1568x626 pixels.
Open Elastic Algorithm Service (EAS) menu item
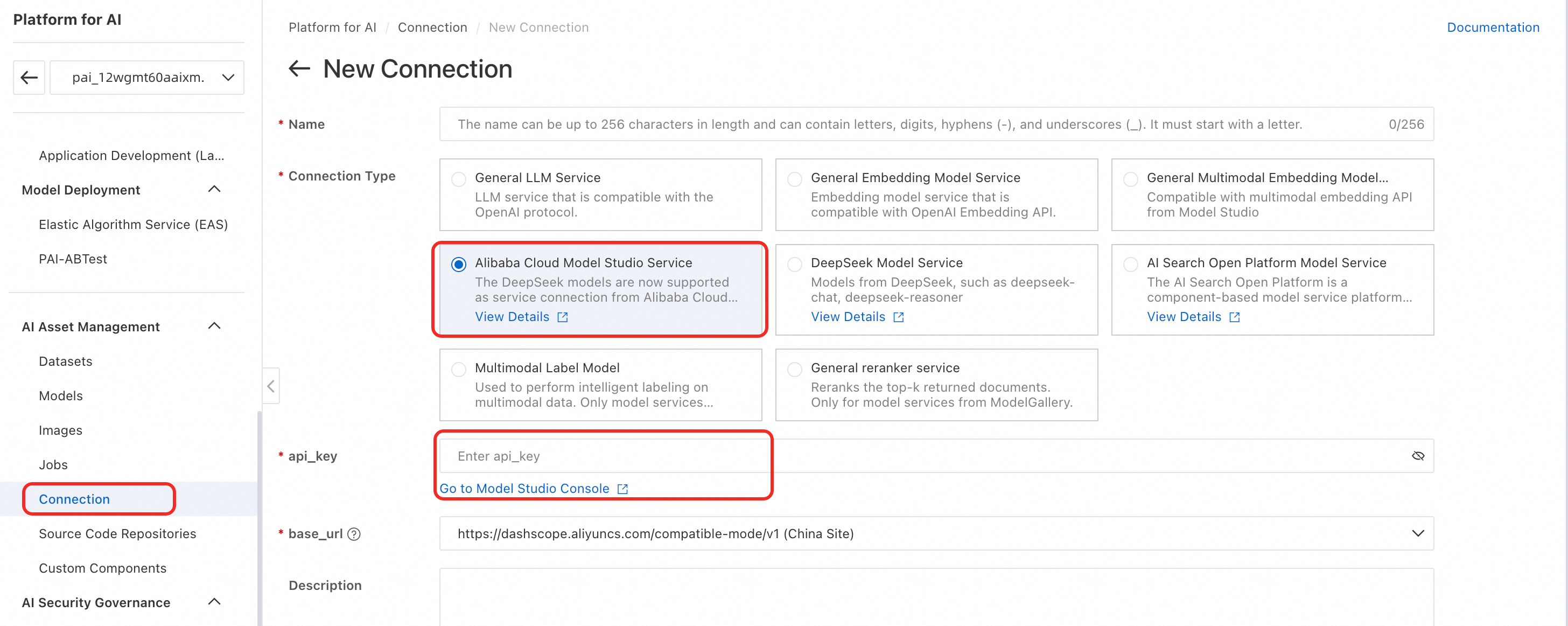point(134,225)
